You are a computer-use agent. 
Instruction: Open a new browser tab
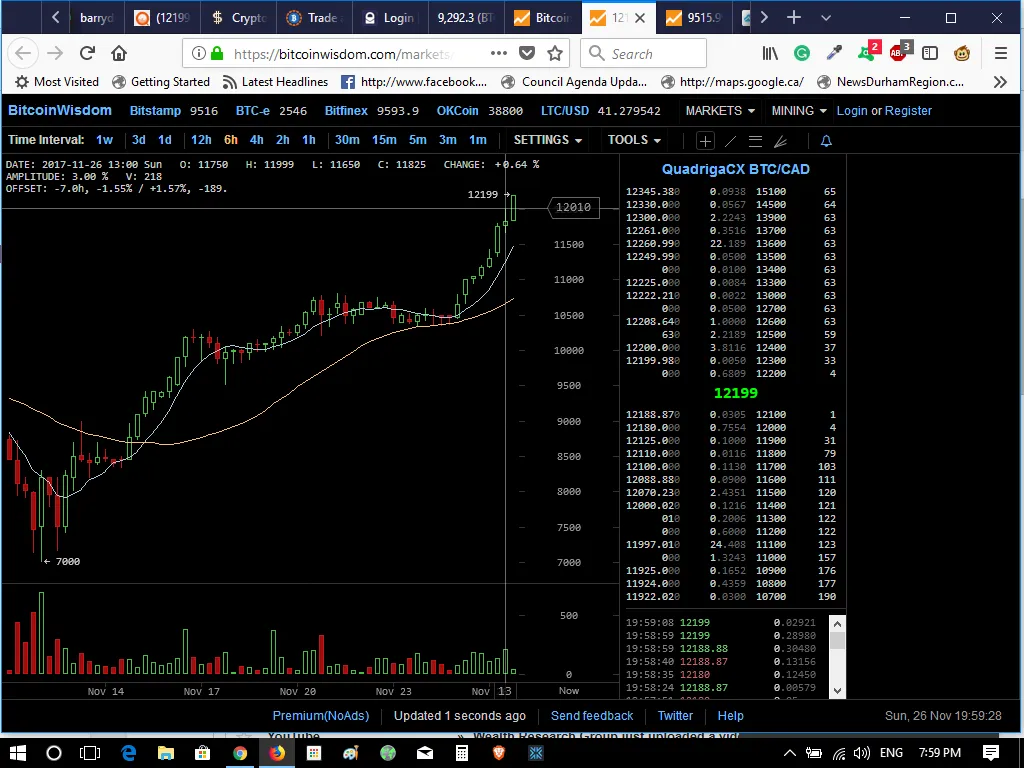(794, 18)
